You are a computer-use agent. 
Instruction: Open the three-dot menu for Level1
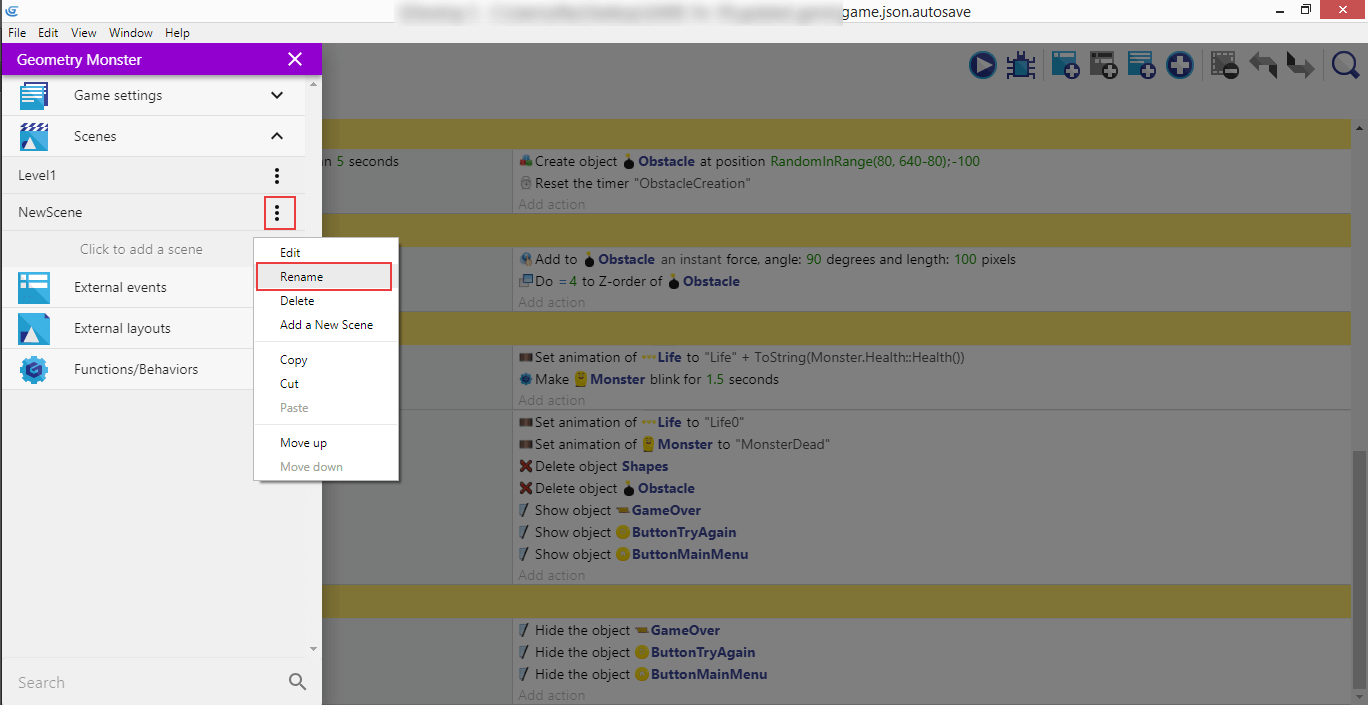[x=277, y=176]
